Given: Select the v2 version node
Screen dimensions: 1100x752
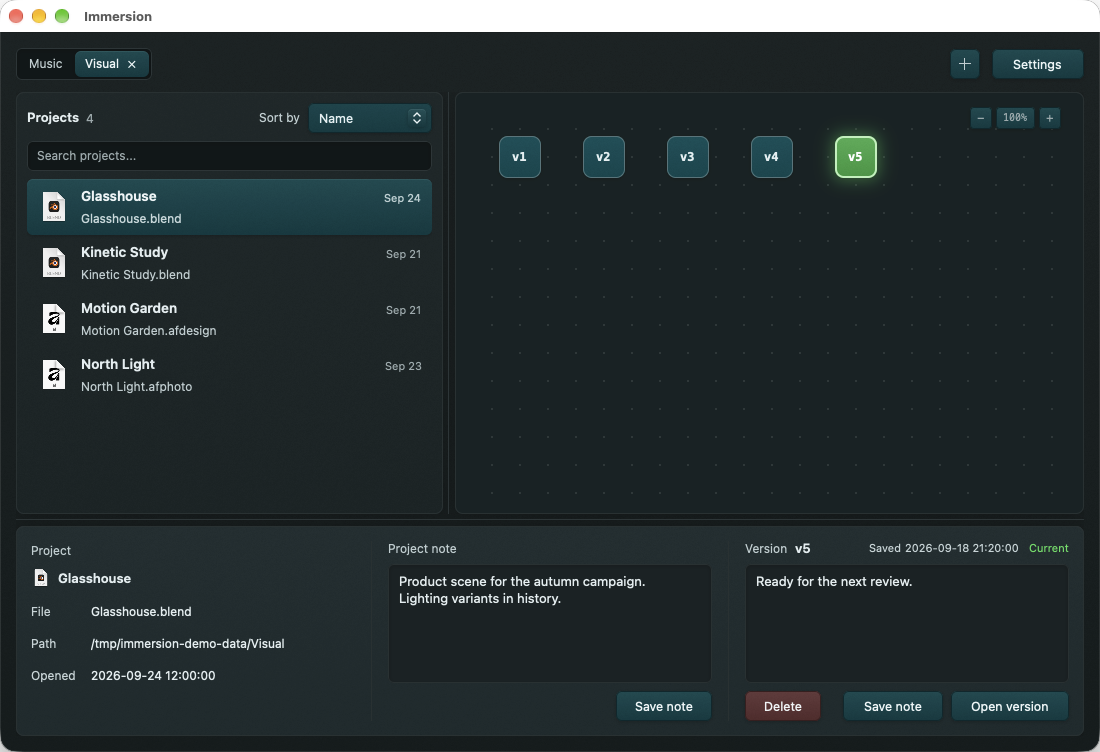Looking at the screenshot, I should click(x=603, y=157).
